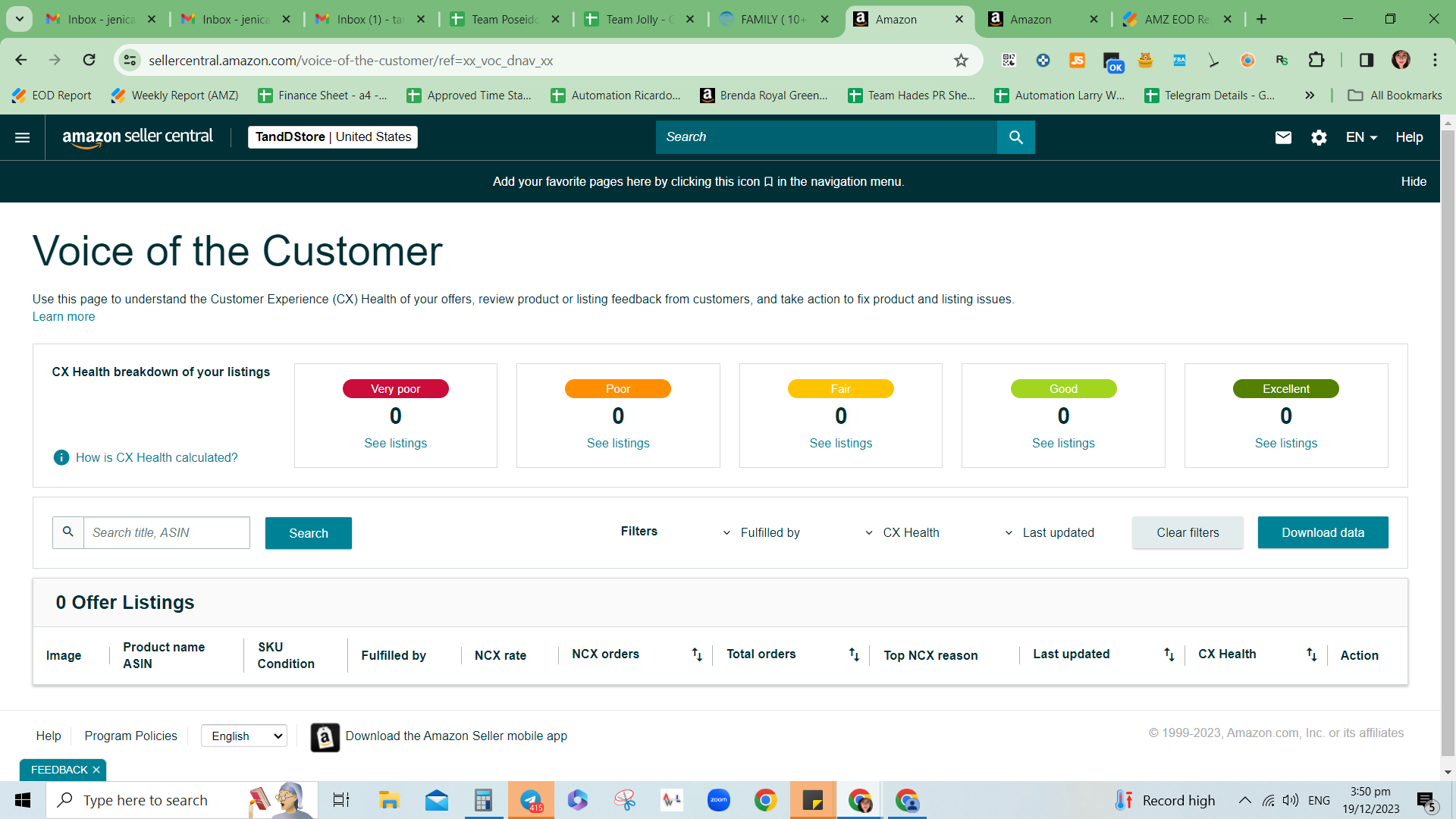The image size is (1456, 819).
Task: Expand the Fulfilled by filter
Action: click(x=761, y=532)
